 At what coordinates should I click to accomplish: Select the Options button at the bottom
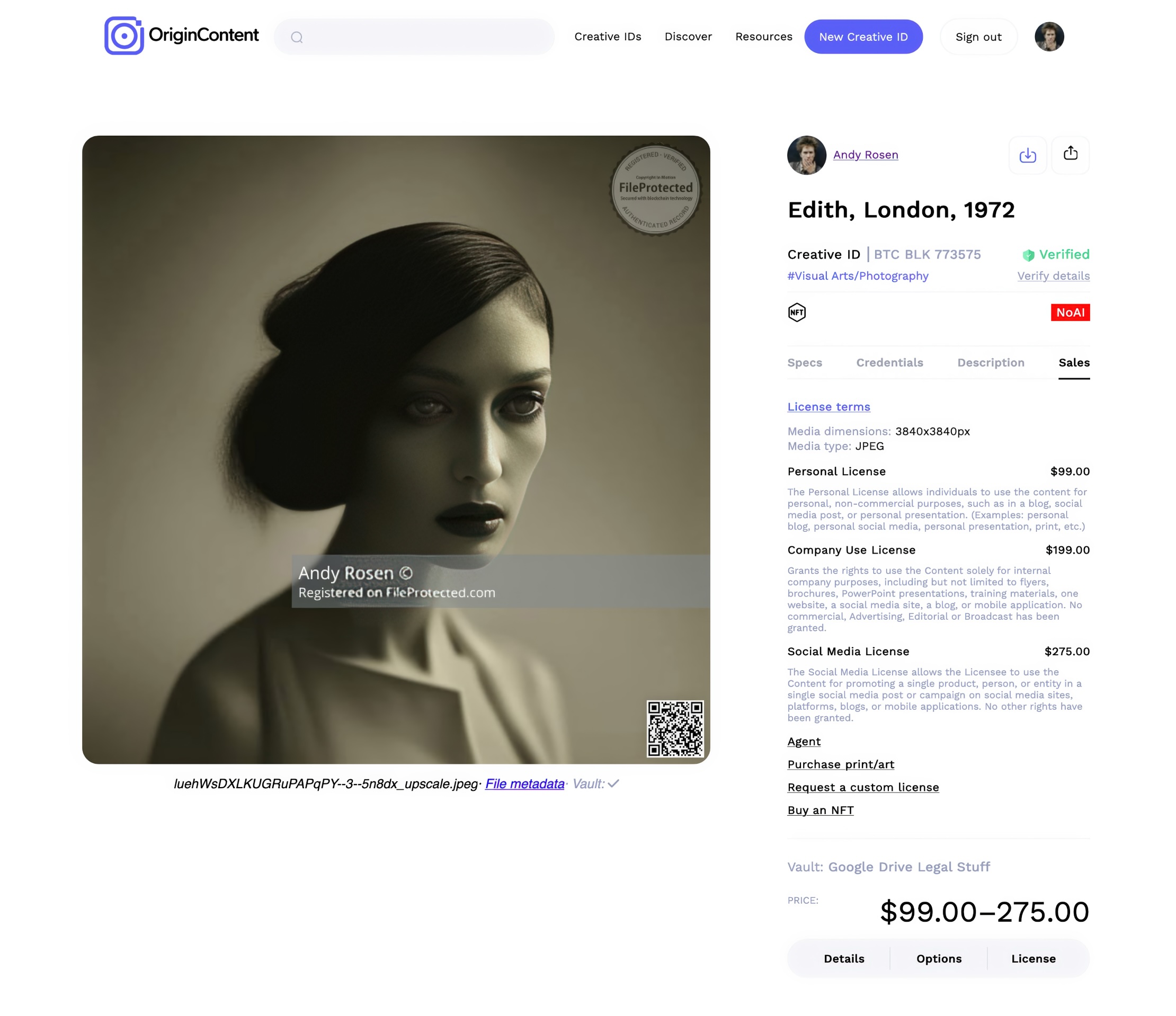tap(939, 959)
